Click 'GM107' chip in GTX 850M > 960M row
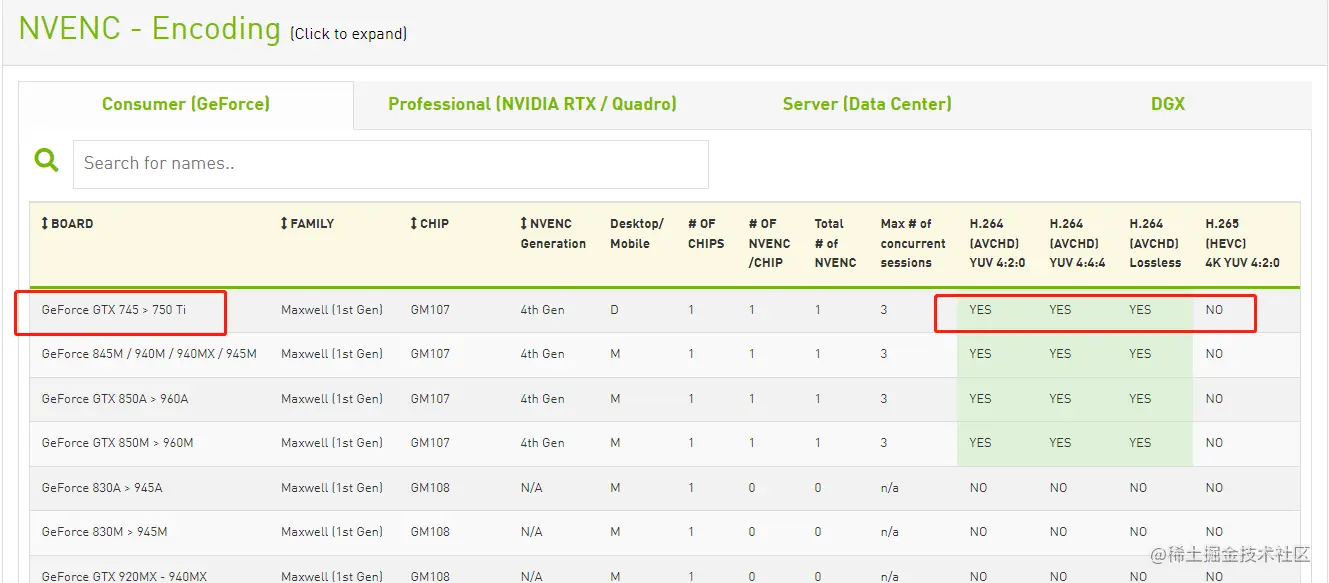1329x583 pixels. tap(430, 443)
